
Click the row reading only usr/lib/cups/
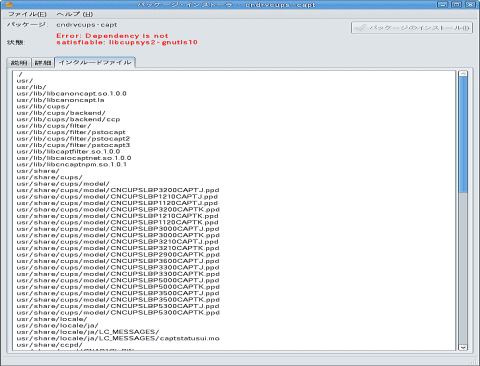(43, 106)
